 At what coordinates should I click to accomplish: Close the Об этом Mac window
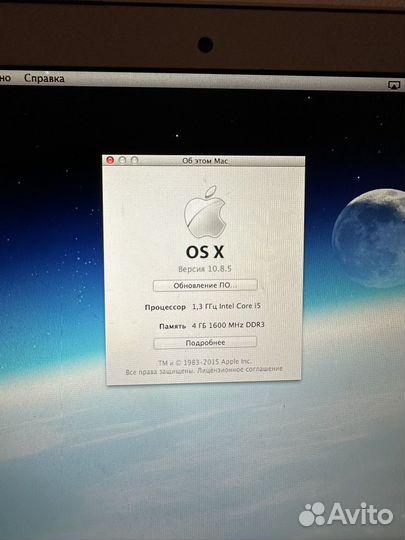pos(110,160)
